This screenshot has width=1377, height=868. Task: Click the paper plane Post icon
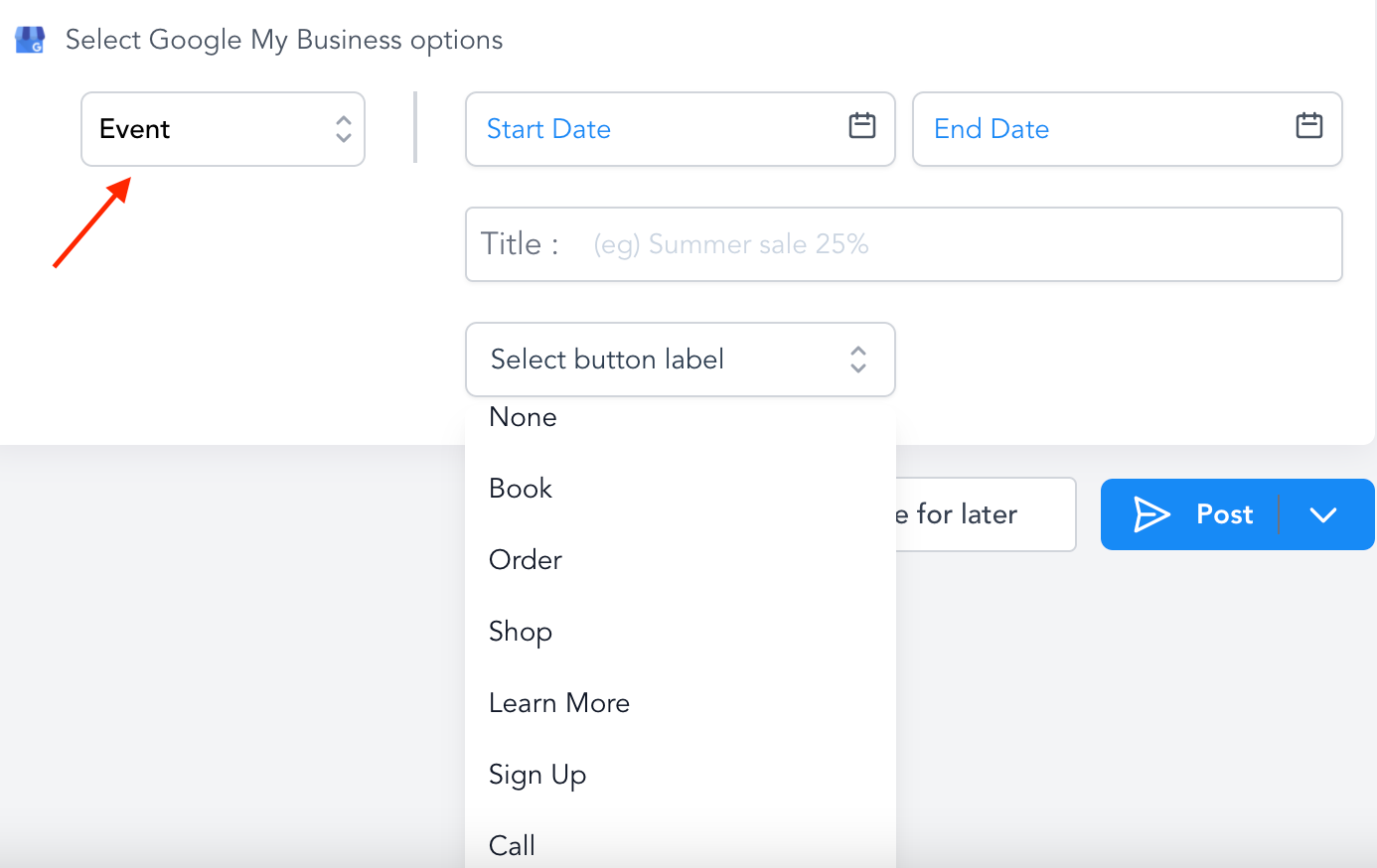click(1151, 514)
